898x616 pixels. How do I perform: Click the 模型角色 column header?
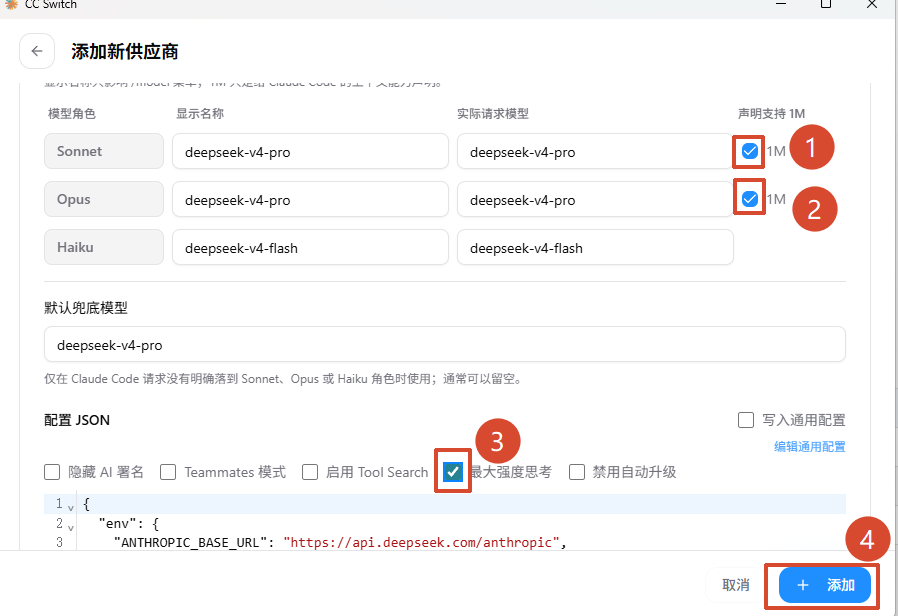point(72,114)
